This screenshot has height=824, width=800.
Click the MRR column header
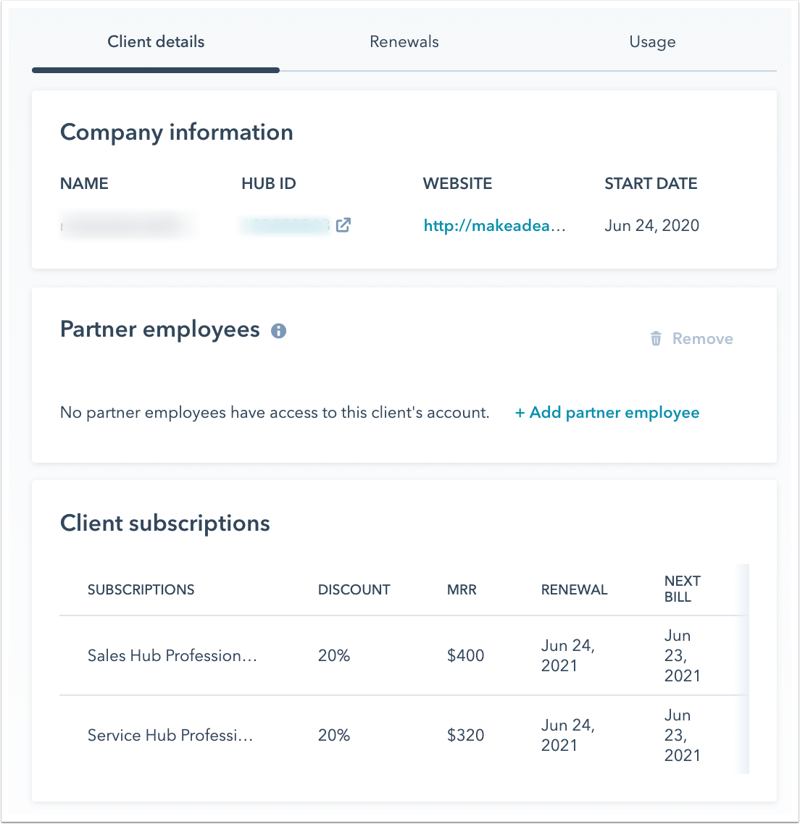point(461,590)
